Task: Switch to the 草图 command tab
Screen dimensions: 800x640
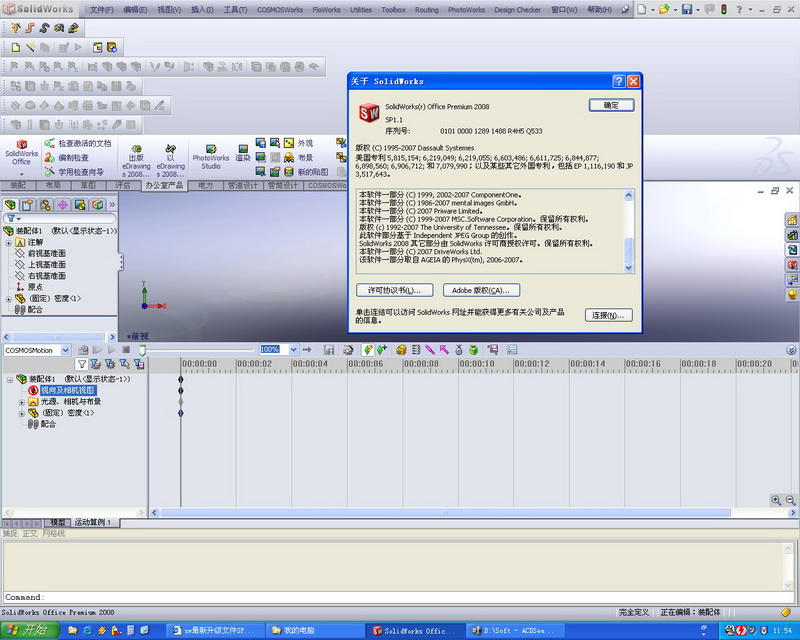Action: point(88,185)
